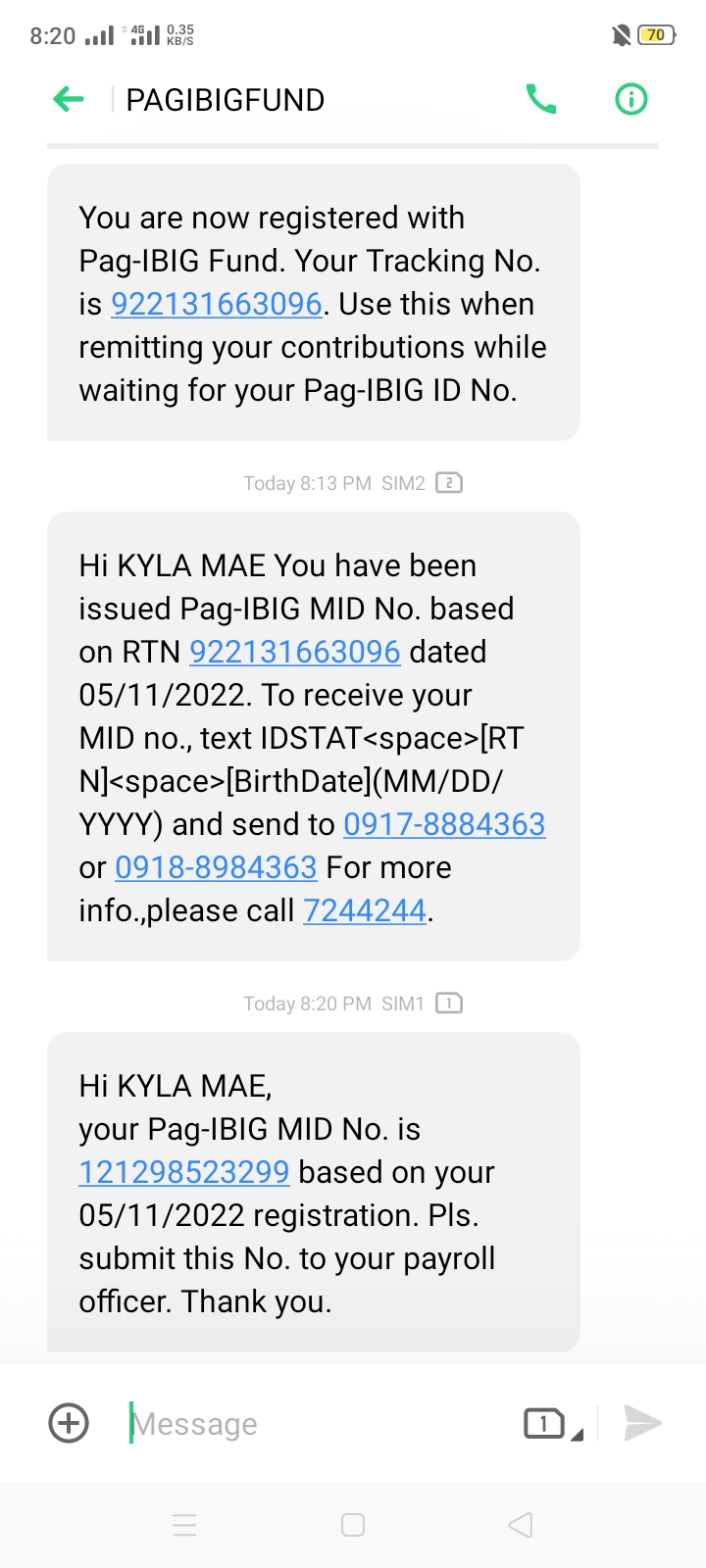Screen dimensions: 706x1568
Task: Tap tracking number link in first message
Action: (217, 304)
